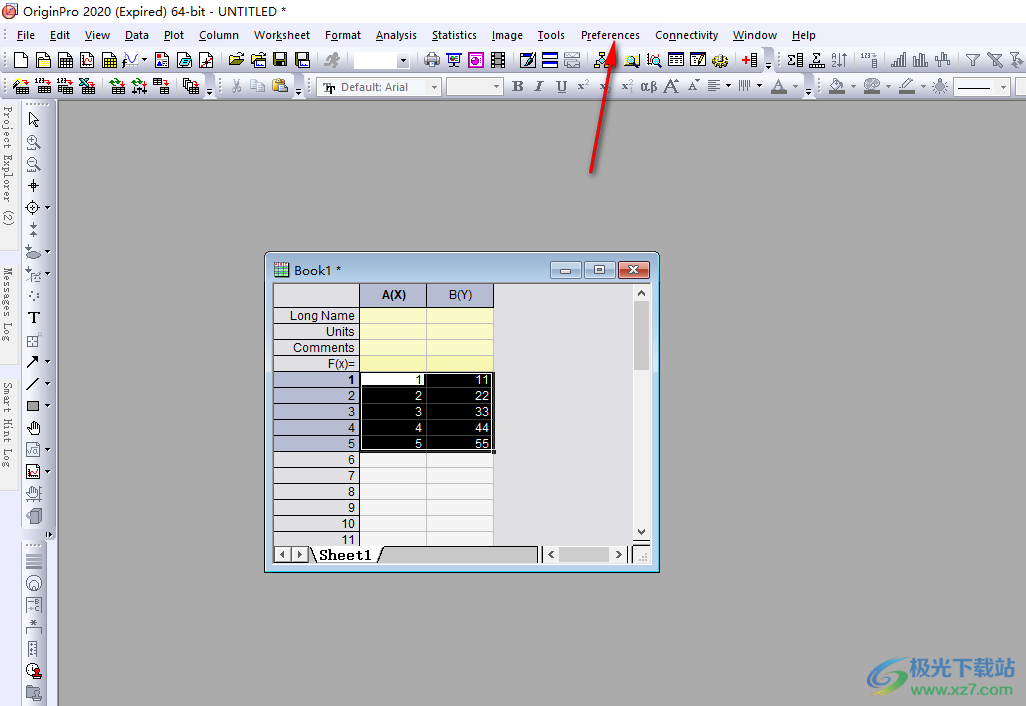Click the Long Name cell of column A

coord(393,315)
